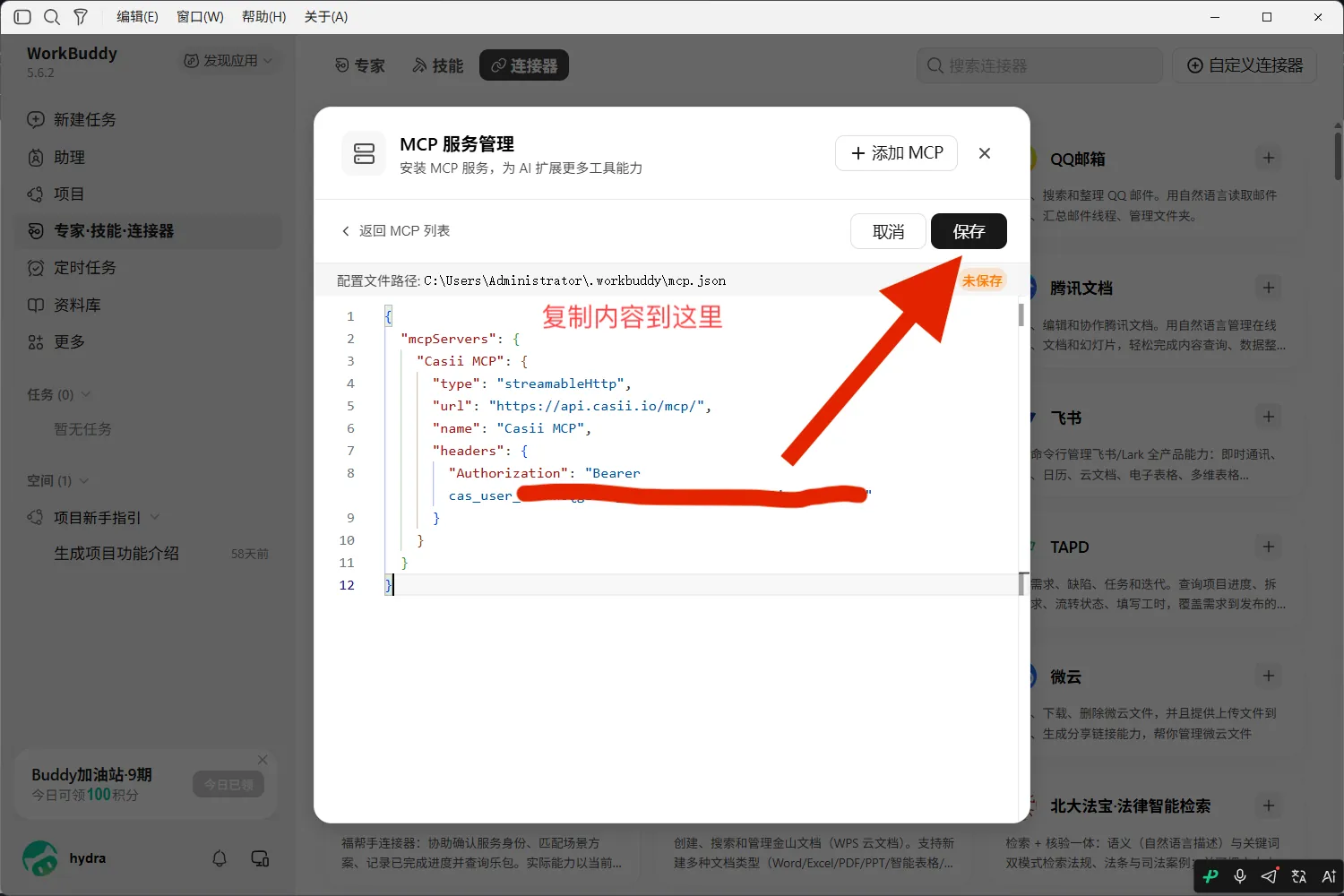Open the 生成项目功能介绍 task row
The width and height of the screenshot is (1344, 896).
(149, 554)
